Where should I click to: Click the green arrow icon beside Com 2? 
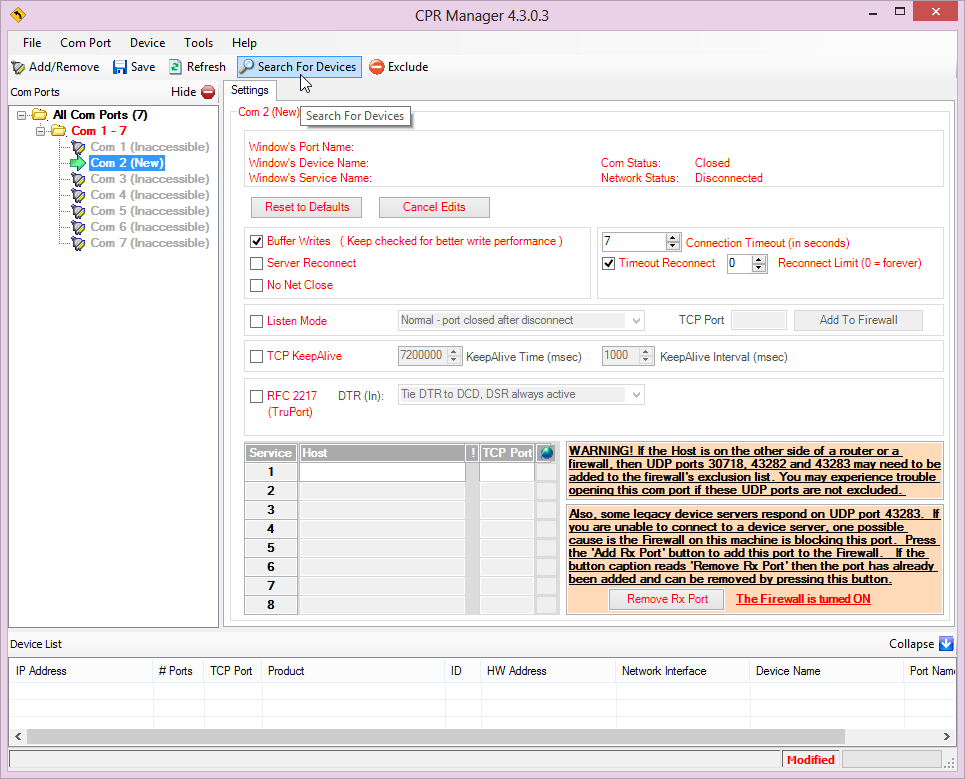[78, 163]
